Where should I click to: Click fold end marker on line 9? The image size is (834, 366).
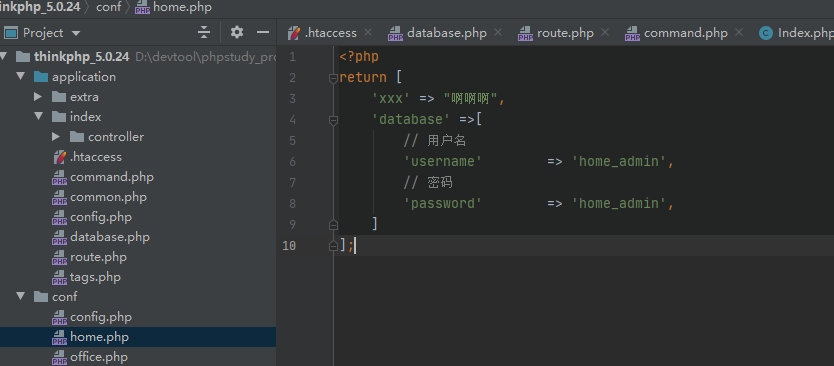click(333, 224)
